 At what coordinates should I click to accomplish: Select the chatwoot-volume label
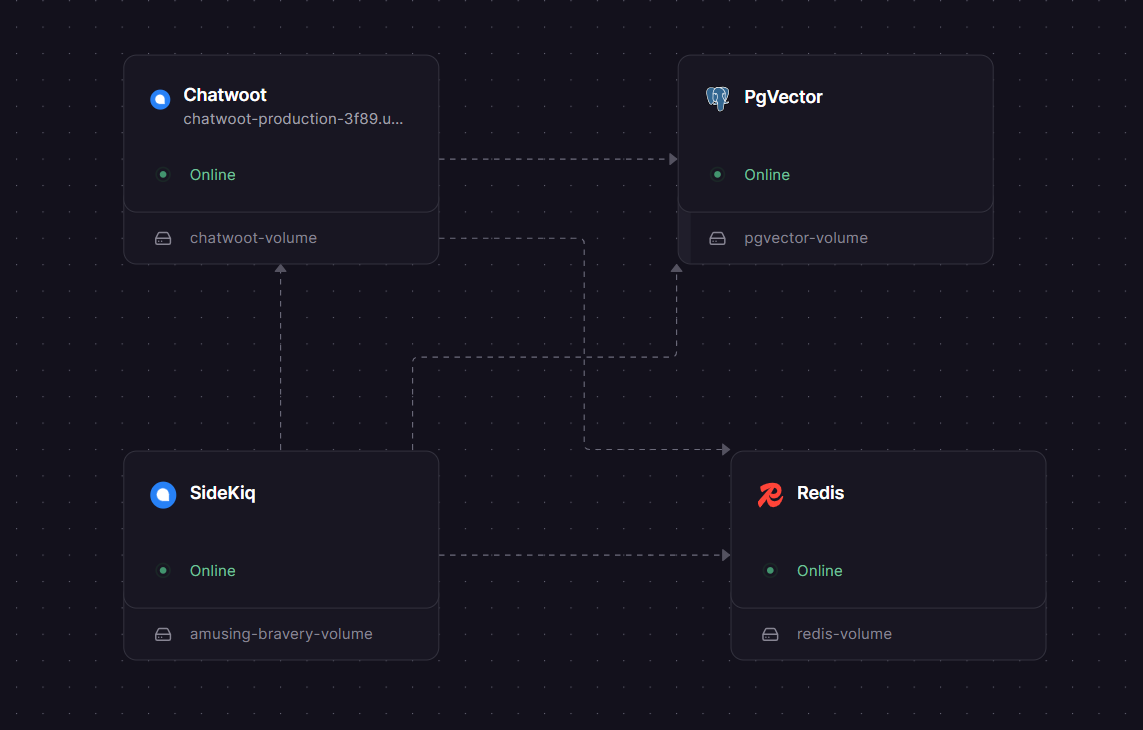click(x=252, y=238)
